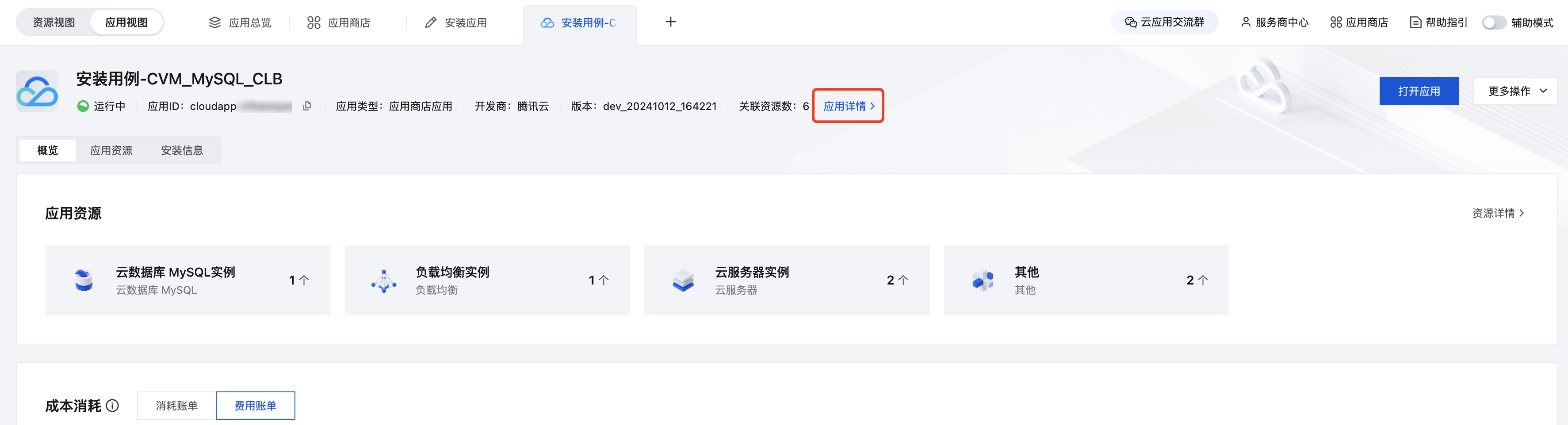Switch to 资源视图 view
The height and width of the screenshot is (425, 1568).
tap(54, 23)
